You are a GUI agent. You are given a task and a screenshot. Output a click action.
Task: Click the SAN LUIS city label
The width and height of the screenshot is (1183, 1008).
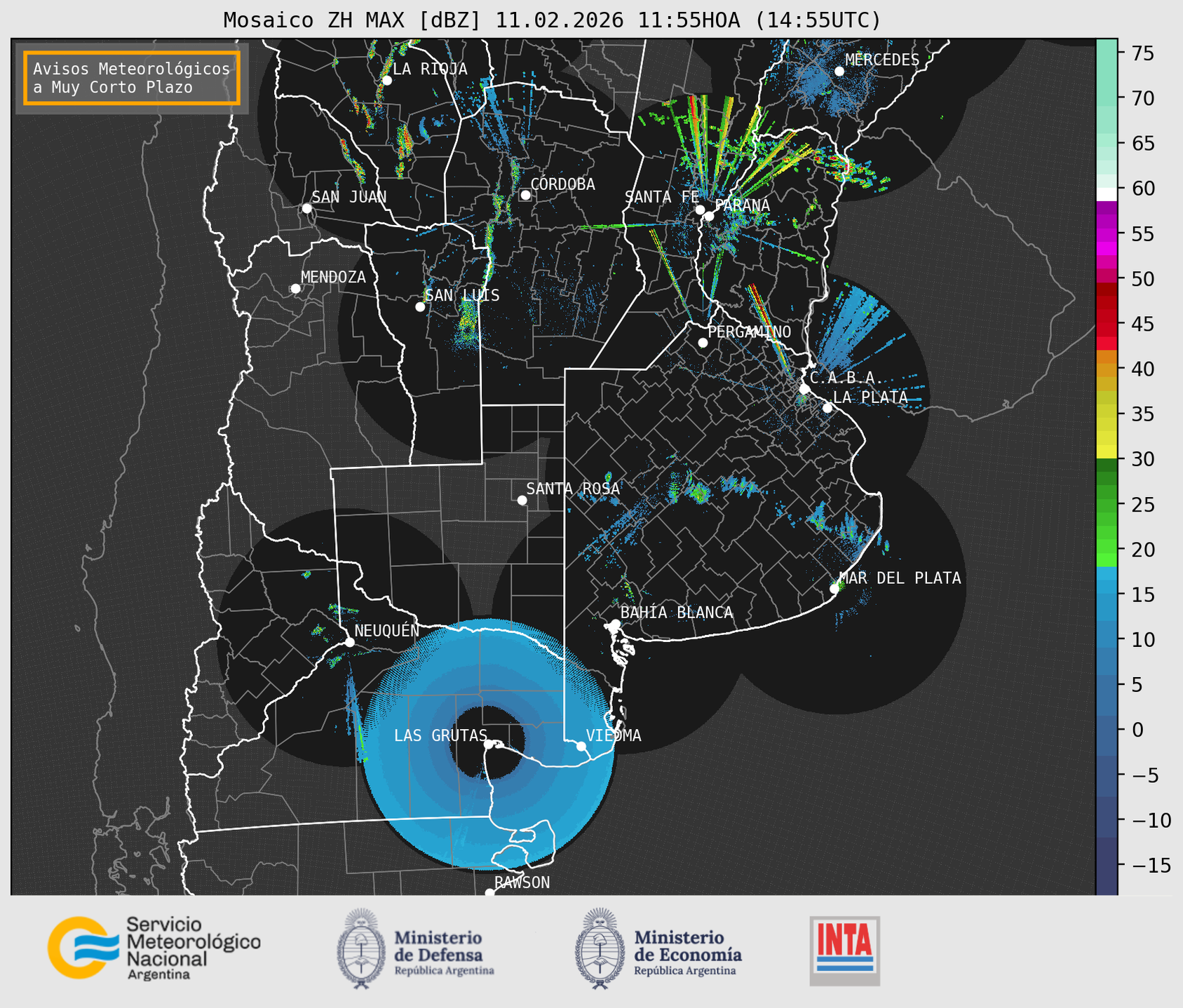point(462,295)
